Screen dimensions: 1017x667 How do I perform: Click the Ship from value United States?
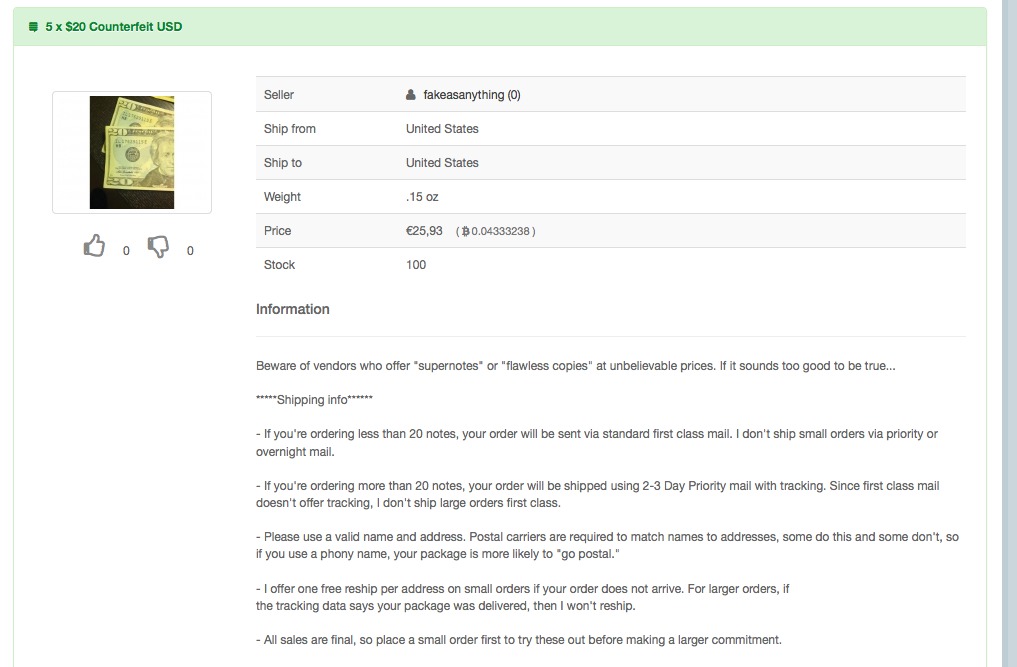click(x=442, y=128)
